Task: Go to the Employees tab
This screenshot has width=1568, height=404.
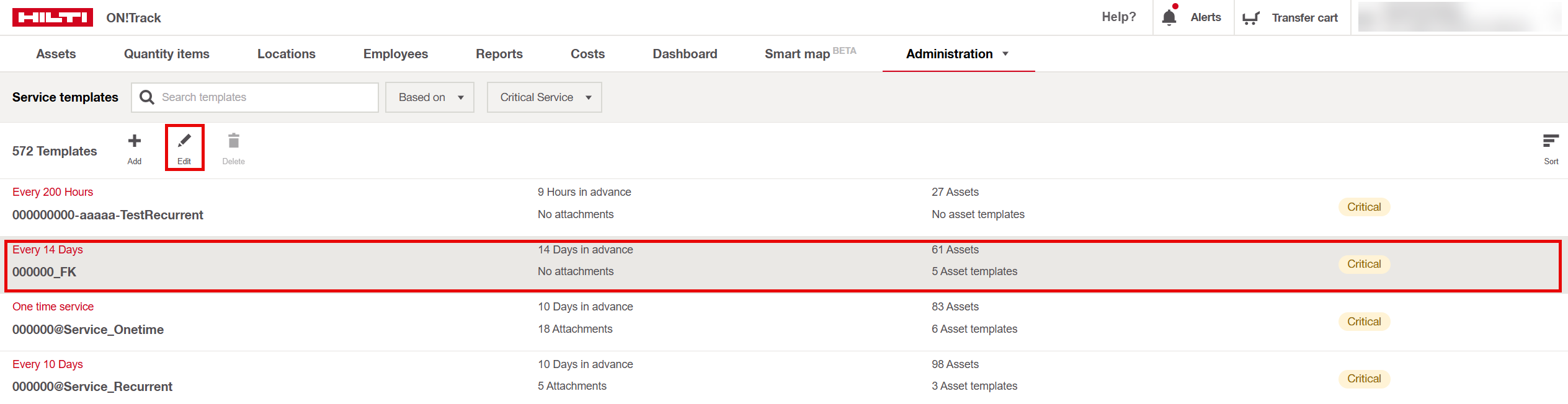Action: pos(395,54)
